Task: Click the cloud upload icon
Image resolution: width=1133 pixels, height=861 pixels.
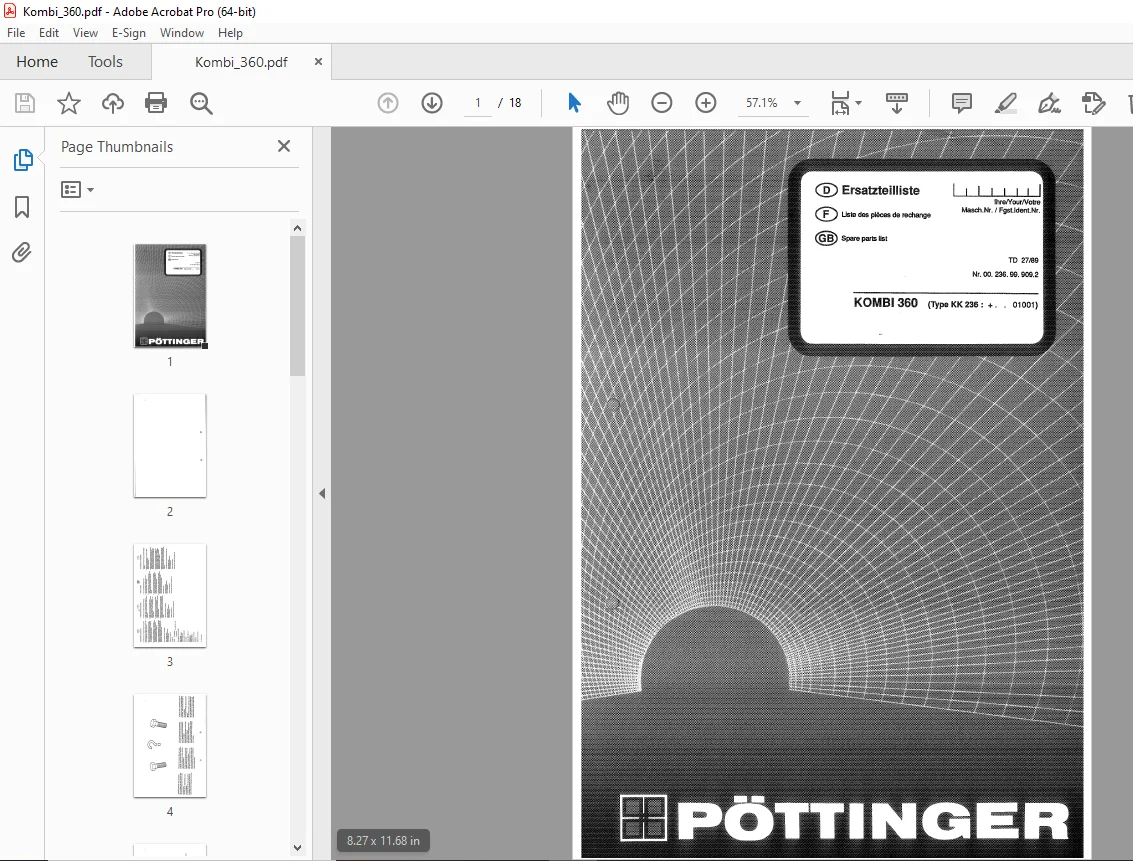Action: [x=112, y=103]
